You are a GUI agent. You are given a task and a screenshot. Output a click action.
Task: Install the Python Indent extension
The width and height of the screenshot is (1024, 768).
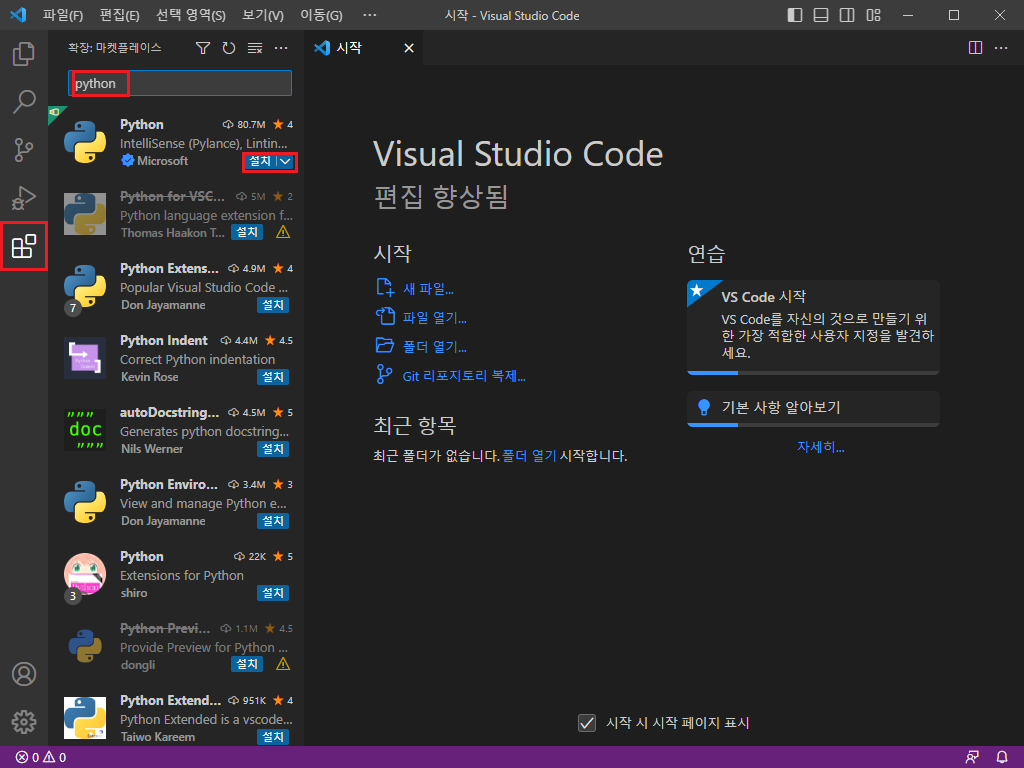273,377
